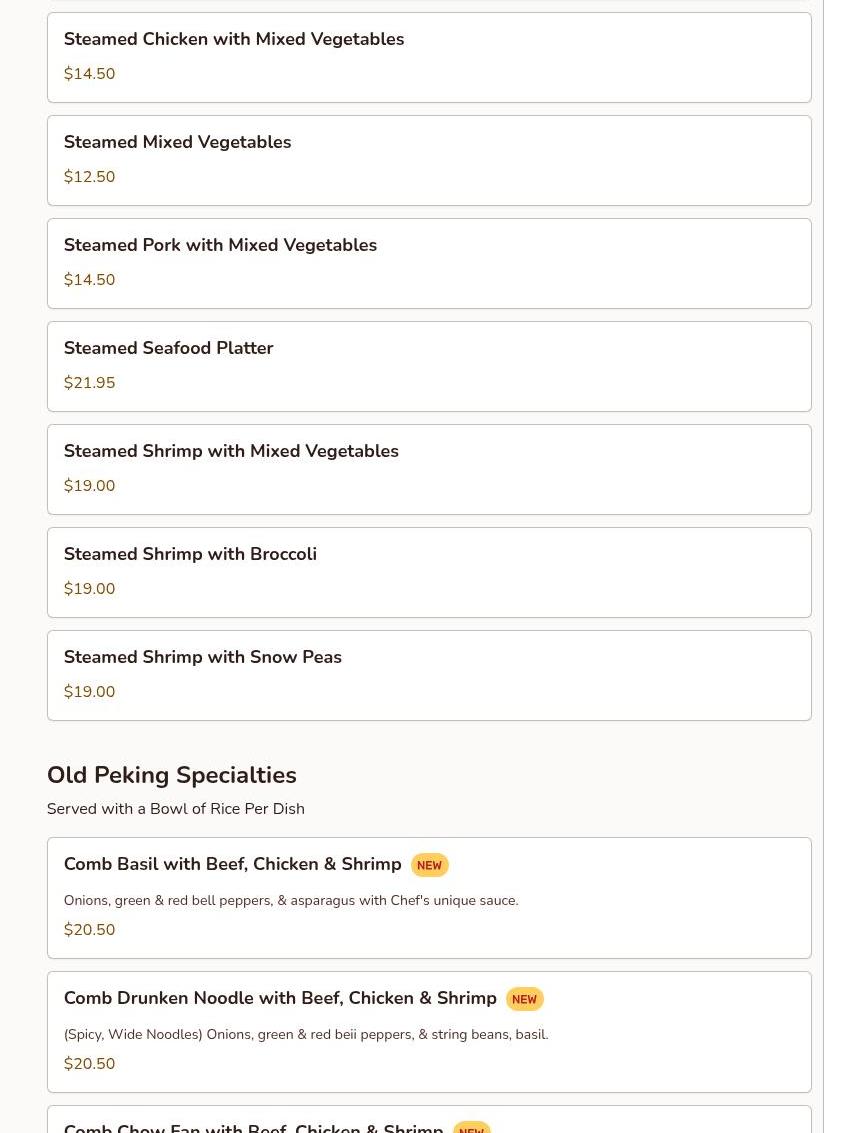Select Comb Drunken Noodle menu item
The height and width of the screenshot is (1133, 844).
coord(280,999)
